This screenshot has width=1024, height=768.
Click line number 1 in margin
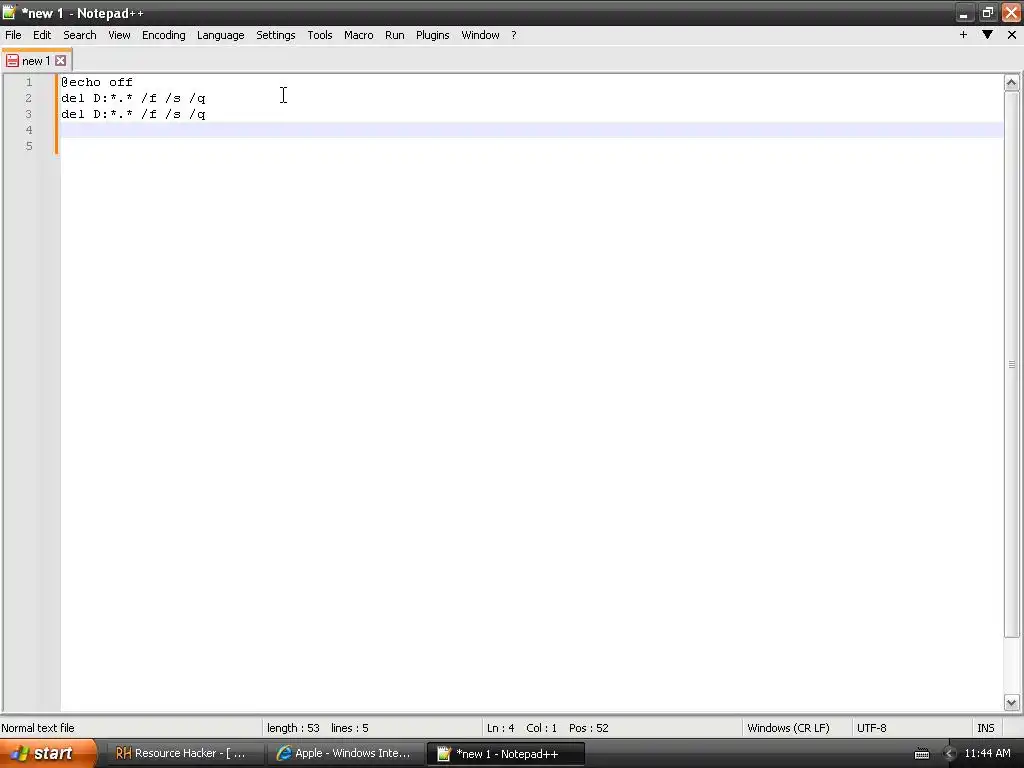[29, 82]
